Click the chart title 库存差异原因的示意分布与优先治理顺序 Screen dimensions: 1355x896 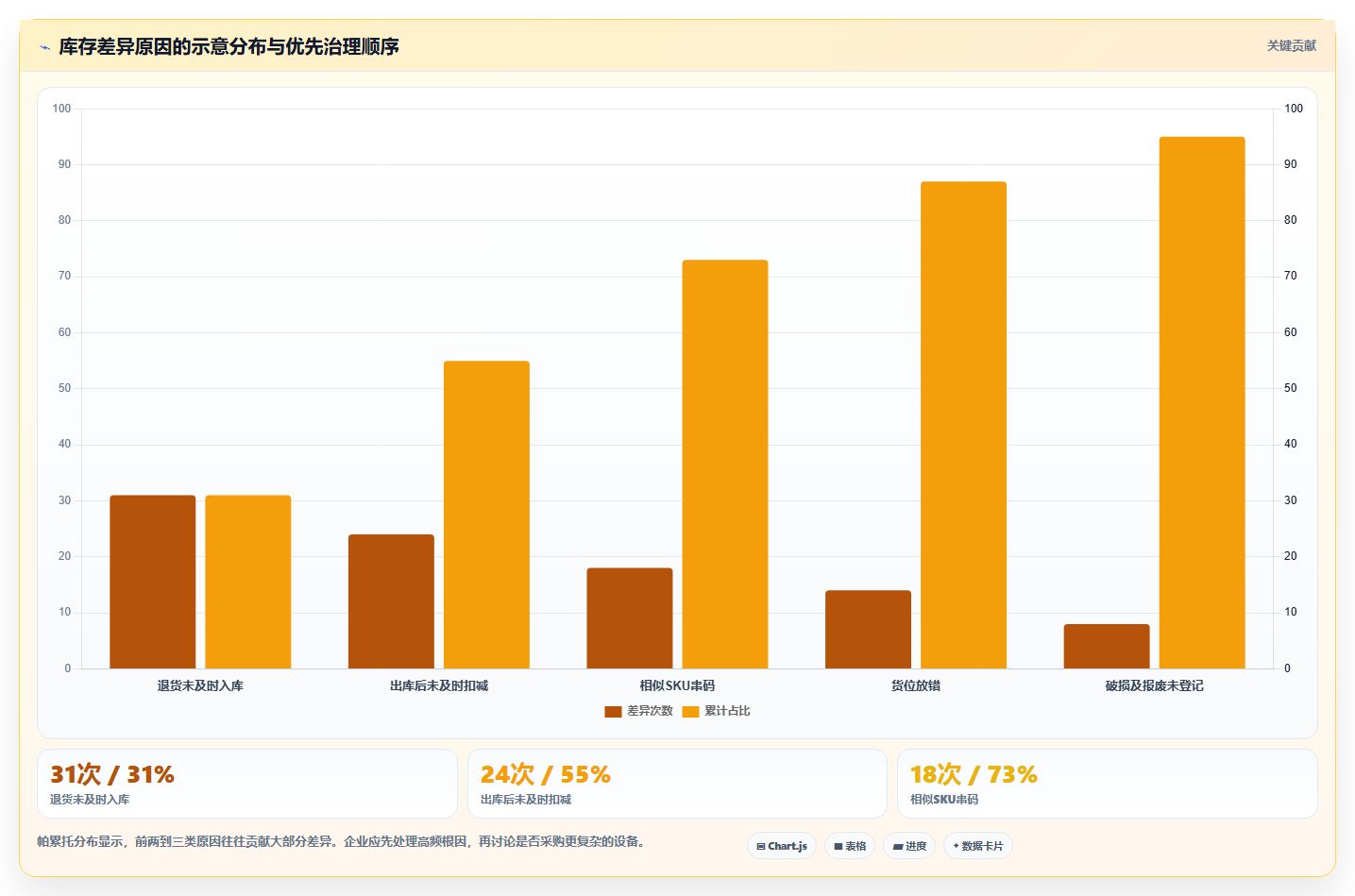click(x=229, y=46)
